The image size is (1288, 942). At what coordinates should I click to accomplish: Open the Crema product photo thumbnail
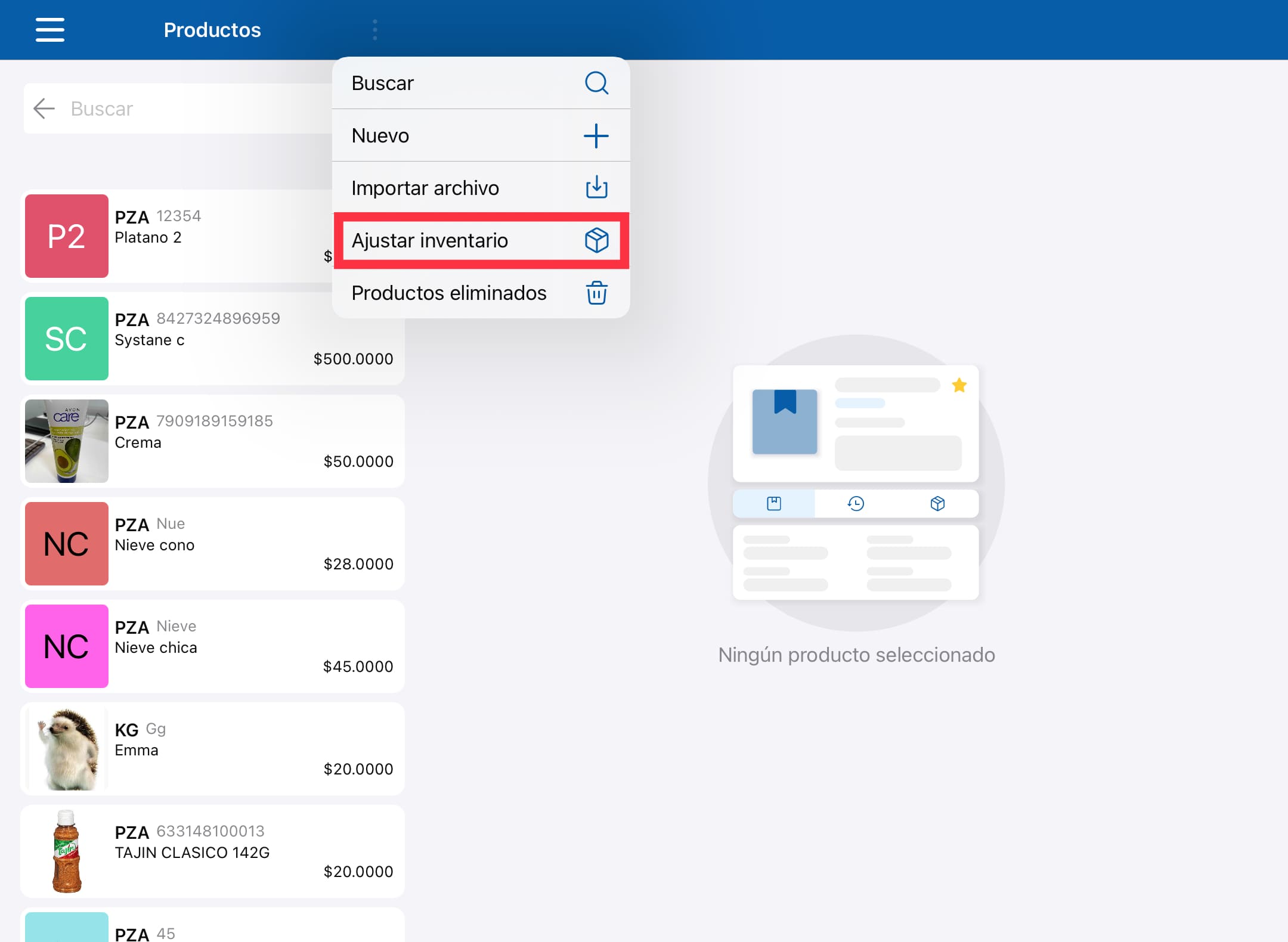[x=67, y=441]
